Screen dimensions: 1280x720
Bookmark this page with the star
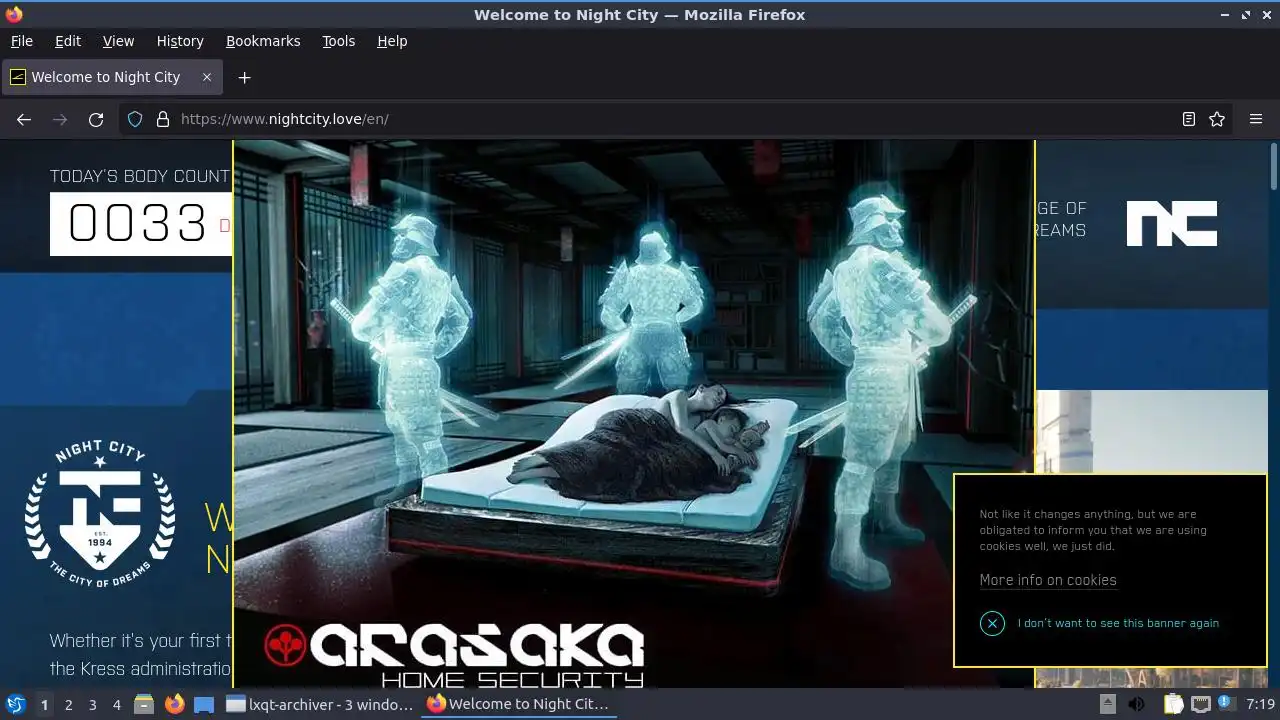(1217, 119)
